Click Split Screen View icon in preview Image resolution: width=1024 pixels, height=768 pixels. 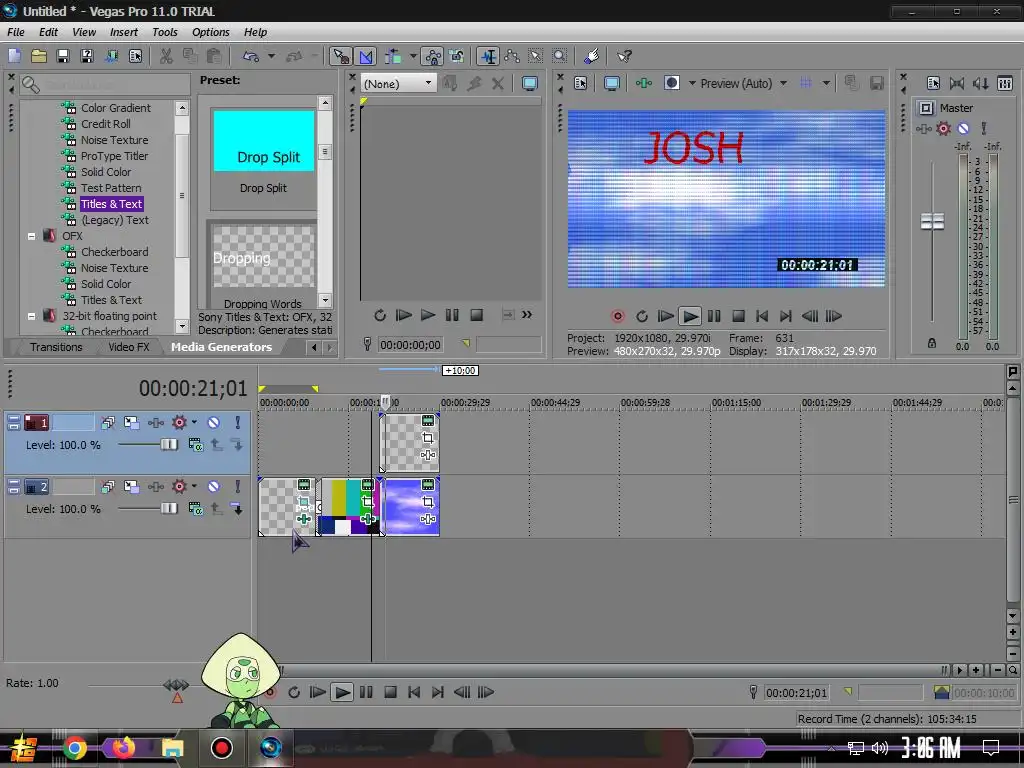pyautogui.click(x=671, y=83)
